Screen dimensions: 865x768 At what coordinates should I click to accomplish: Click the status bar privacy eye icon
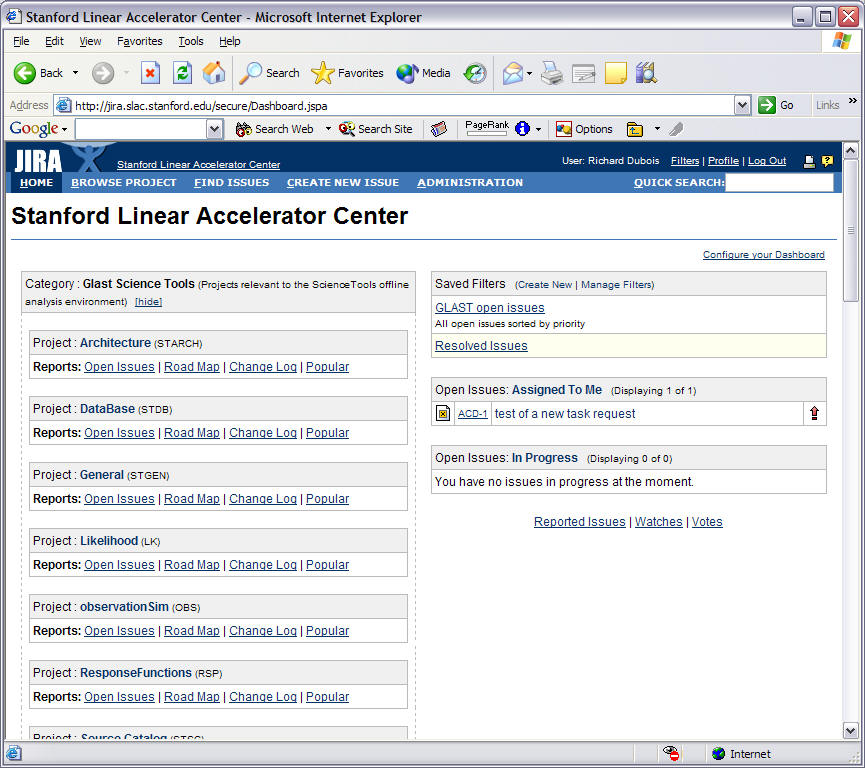671,753
